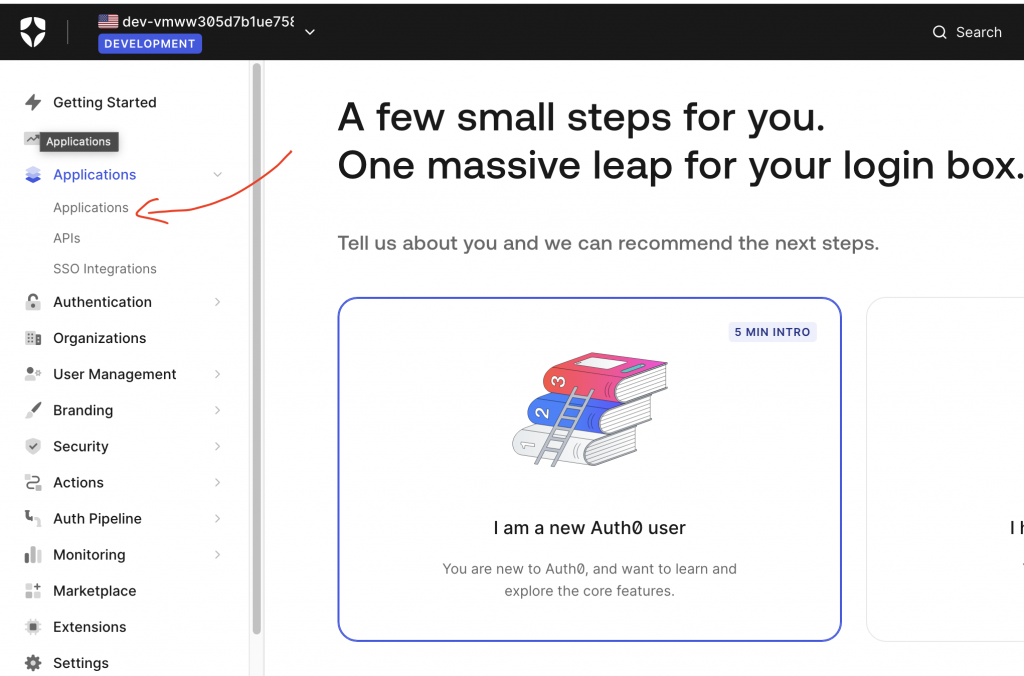1024x676 pixels.
Task: Open the tenant switcher dropdown arrow
Action: (x=310, y=32)
